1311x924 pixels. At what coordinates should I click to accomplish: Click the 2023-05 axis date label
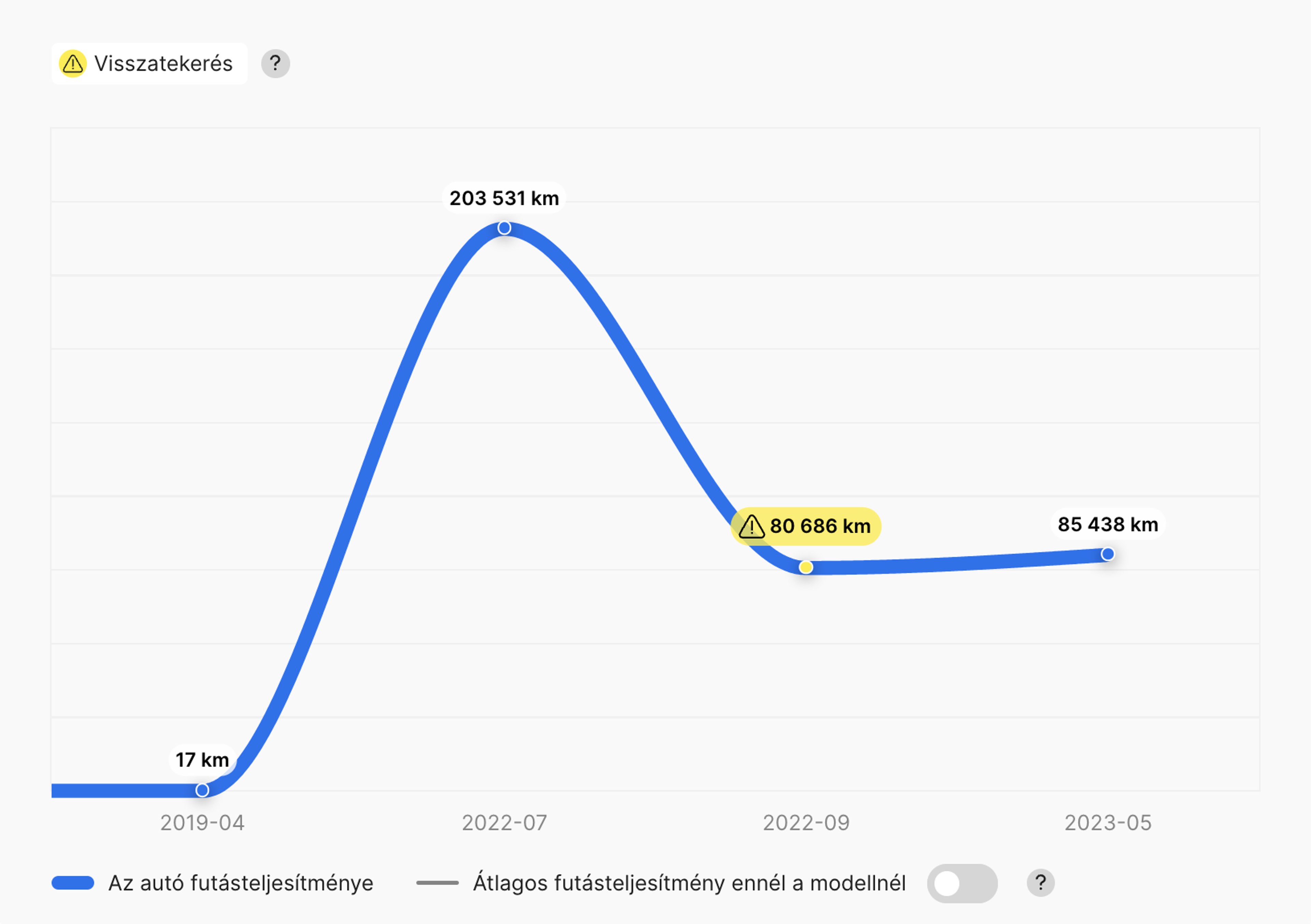[x=1108, y=823]
